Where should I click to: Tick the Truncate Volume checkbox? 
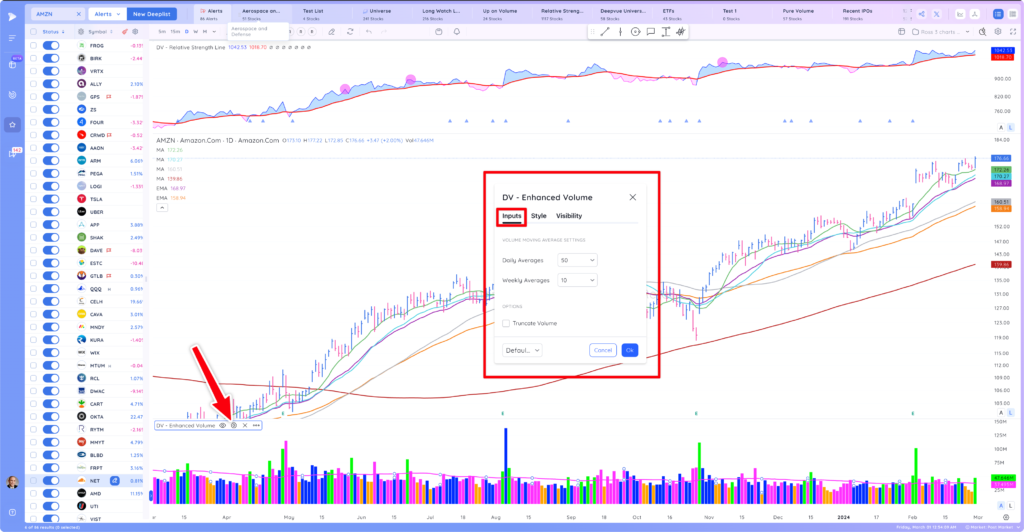pos(506,323)
